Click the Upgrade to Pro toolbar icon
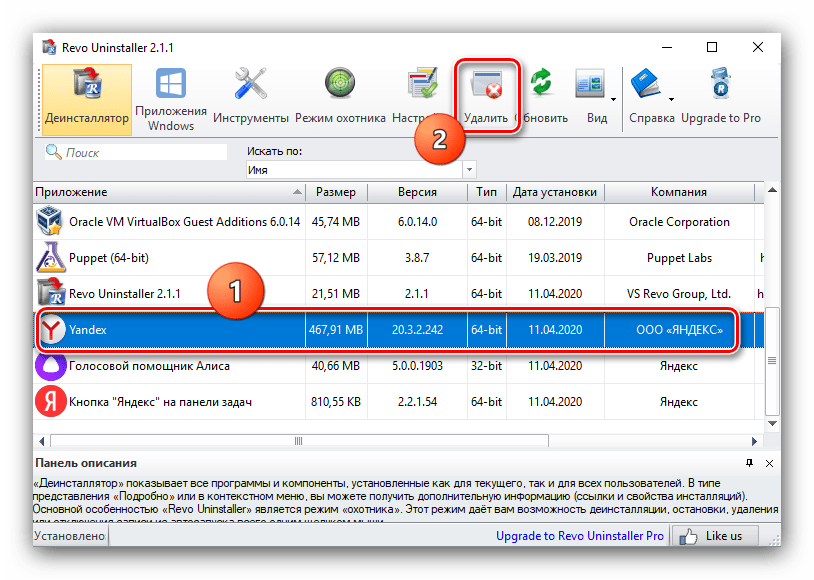 click(x=720, y=98)
